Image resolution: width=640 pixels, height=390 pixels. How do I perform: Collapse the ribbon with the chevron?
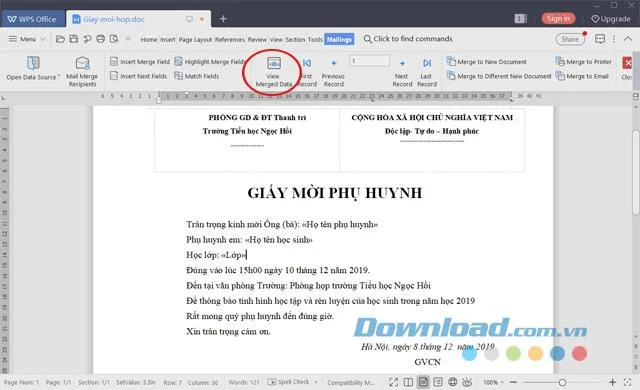(628, 39)
